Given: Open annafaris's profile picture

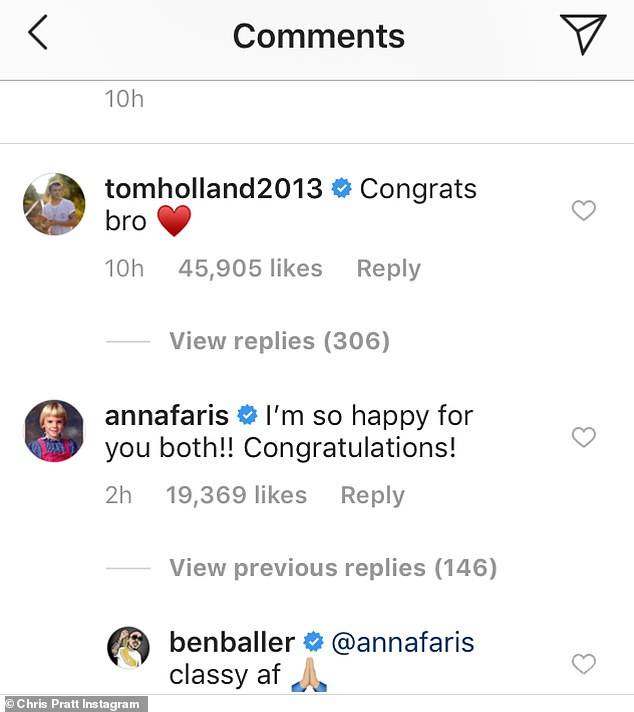Looking at the screenshot, I should pos(54,431).
